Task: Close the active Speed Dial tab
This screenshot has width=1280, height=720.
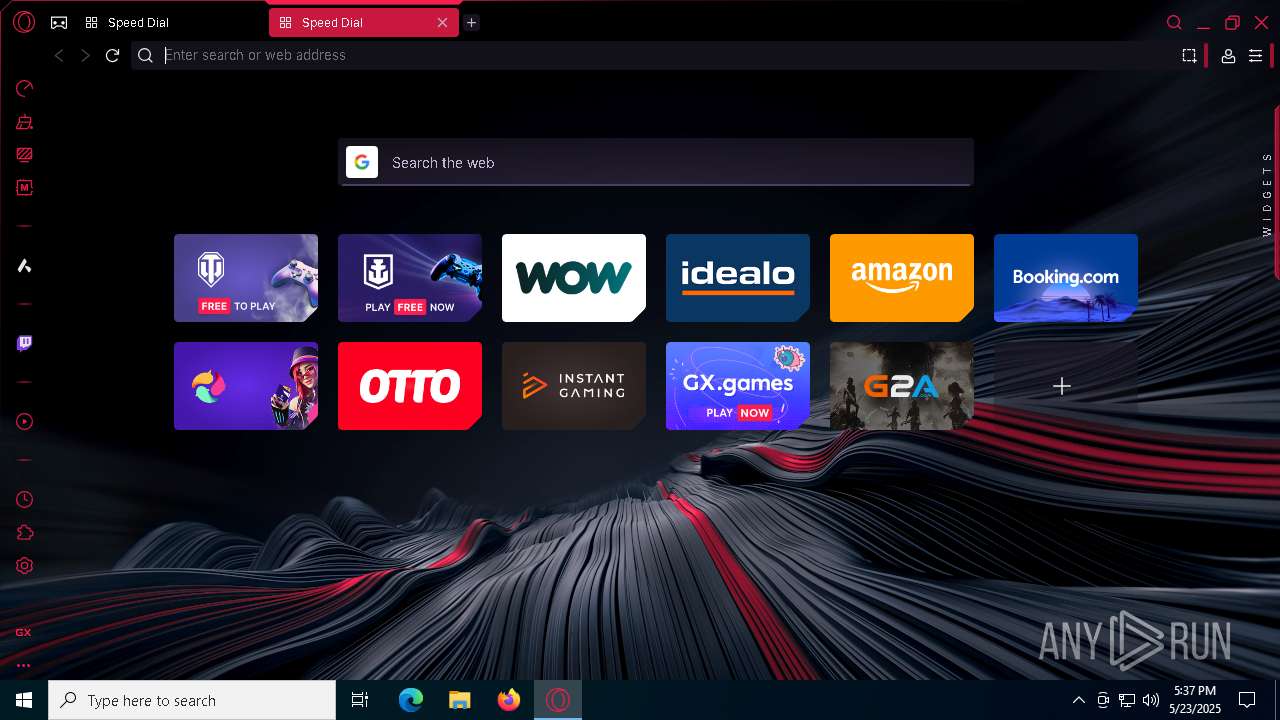Action: click(442, 22)
